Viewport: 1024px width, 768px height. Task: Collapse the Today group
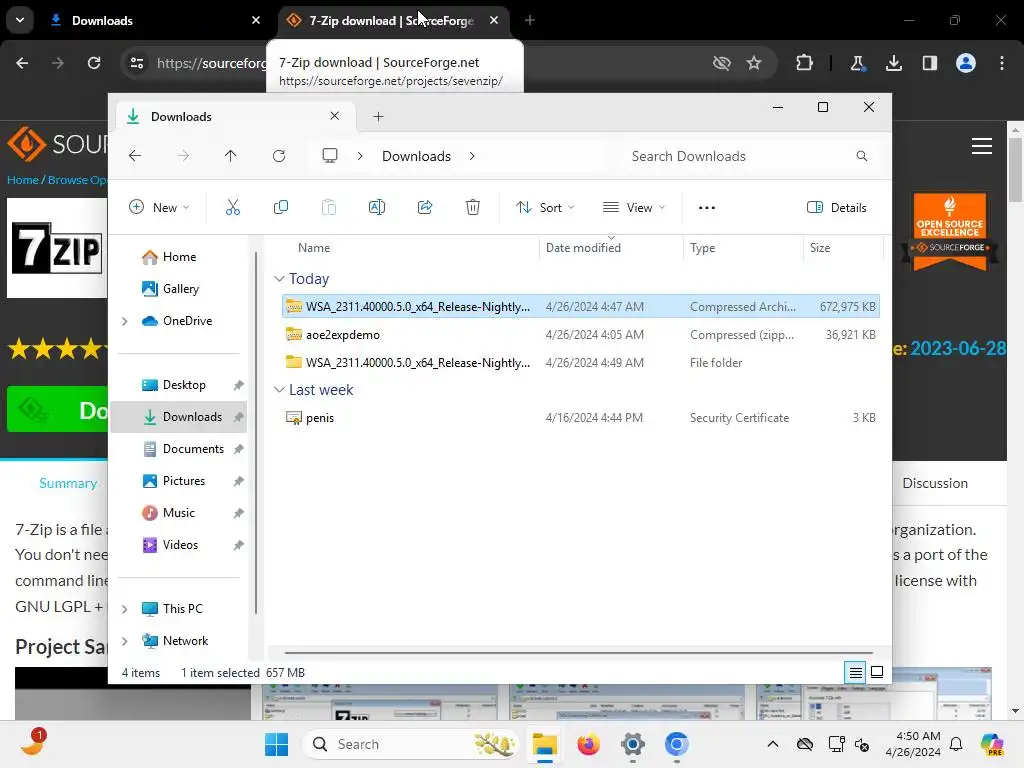tap(279, 279)
